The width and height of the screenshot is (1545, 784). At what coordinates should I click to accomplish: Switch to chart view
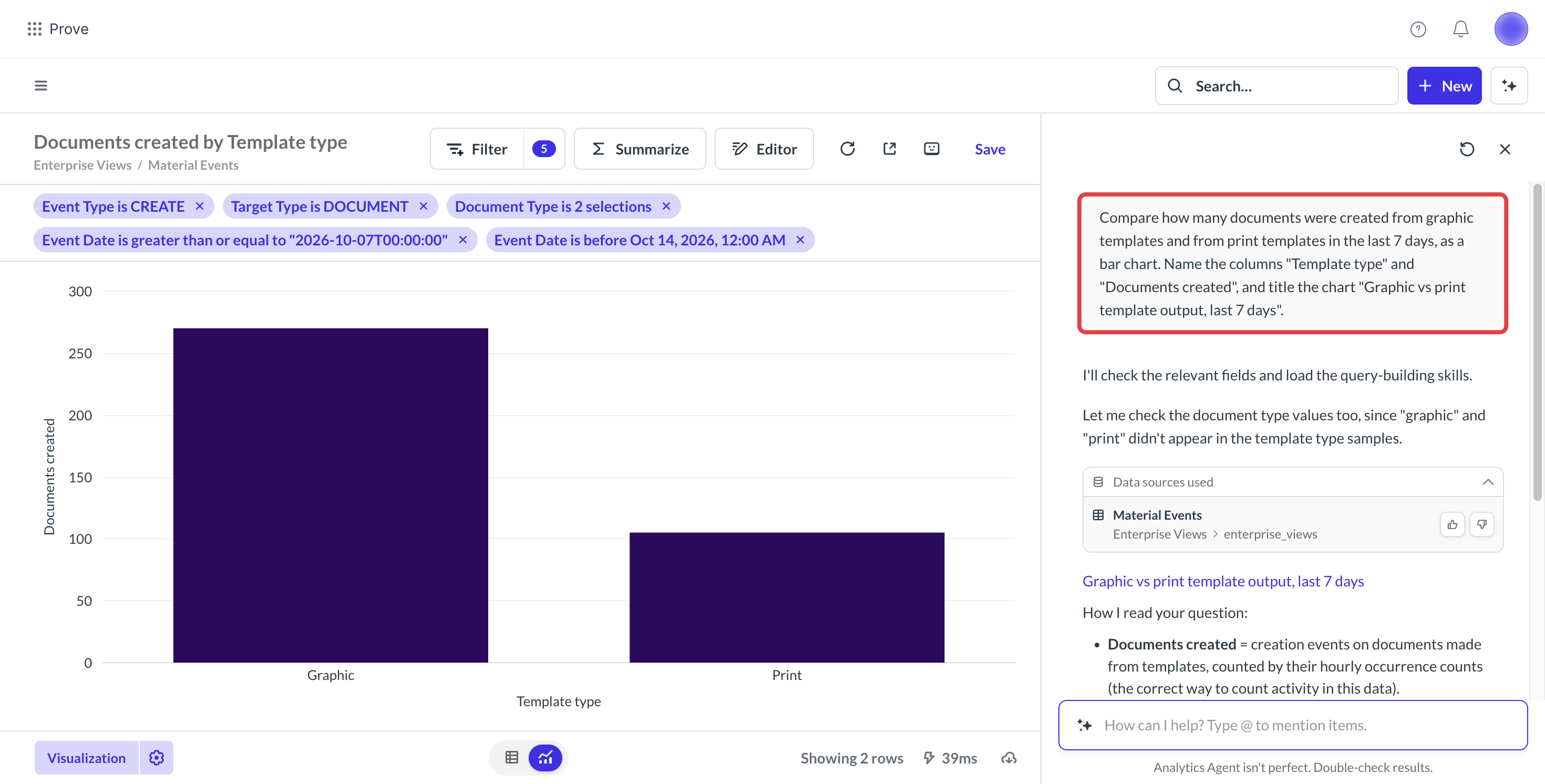coord(544,758)
